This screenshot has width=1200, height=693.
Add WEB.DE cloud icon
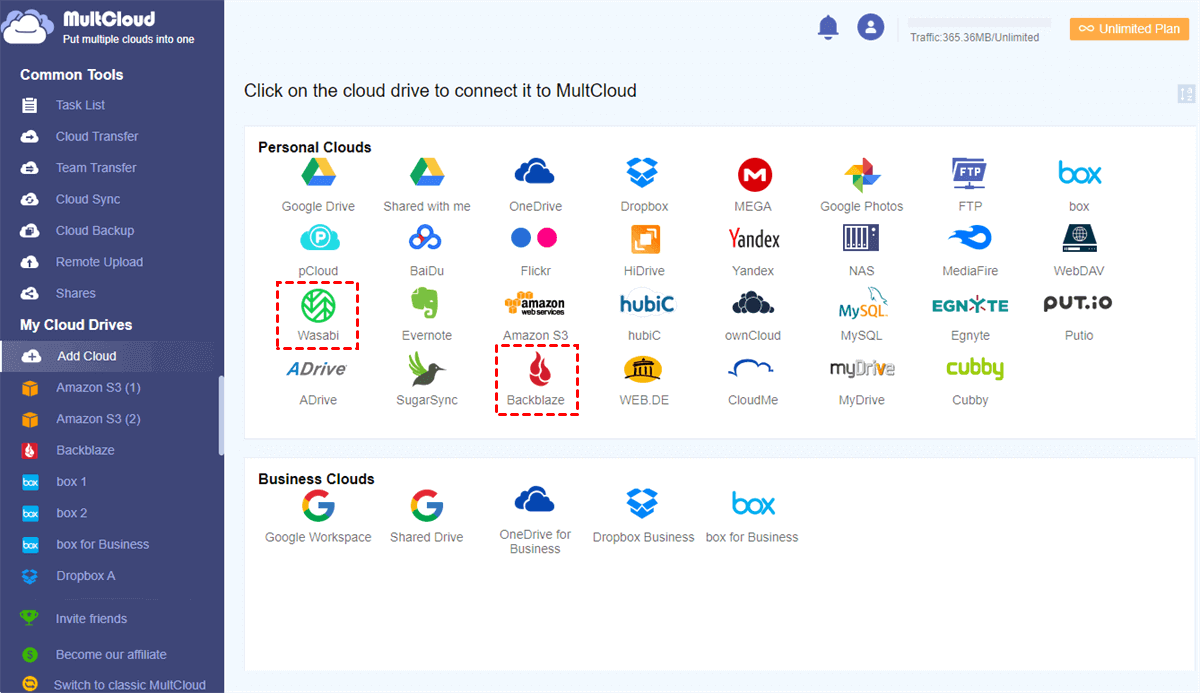(x=644, y=368)
